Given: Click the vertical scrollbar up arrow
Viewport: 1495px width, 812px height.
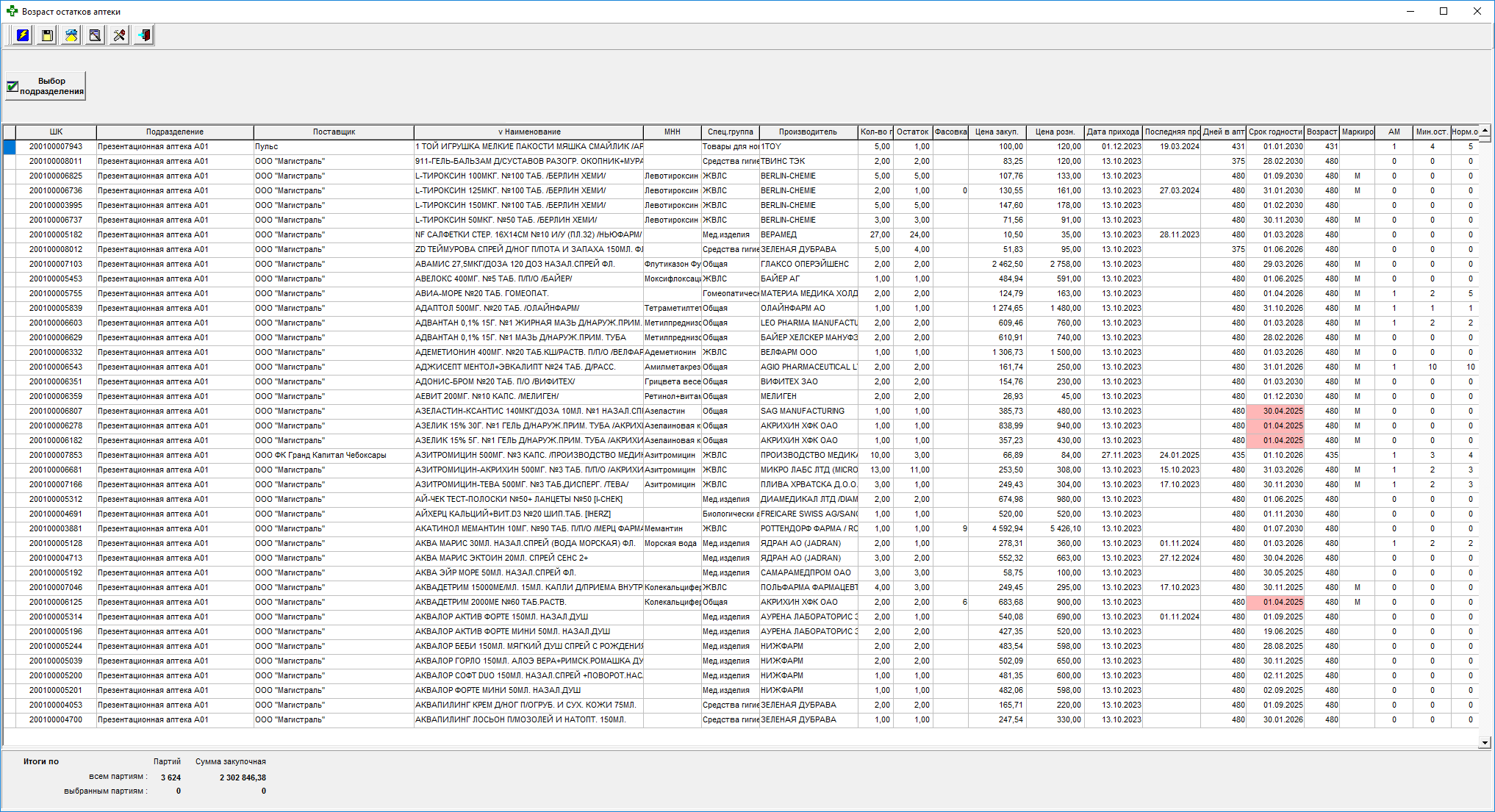Looking at the screenshot, I should pyautogui.click(x=1485, y=130).
